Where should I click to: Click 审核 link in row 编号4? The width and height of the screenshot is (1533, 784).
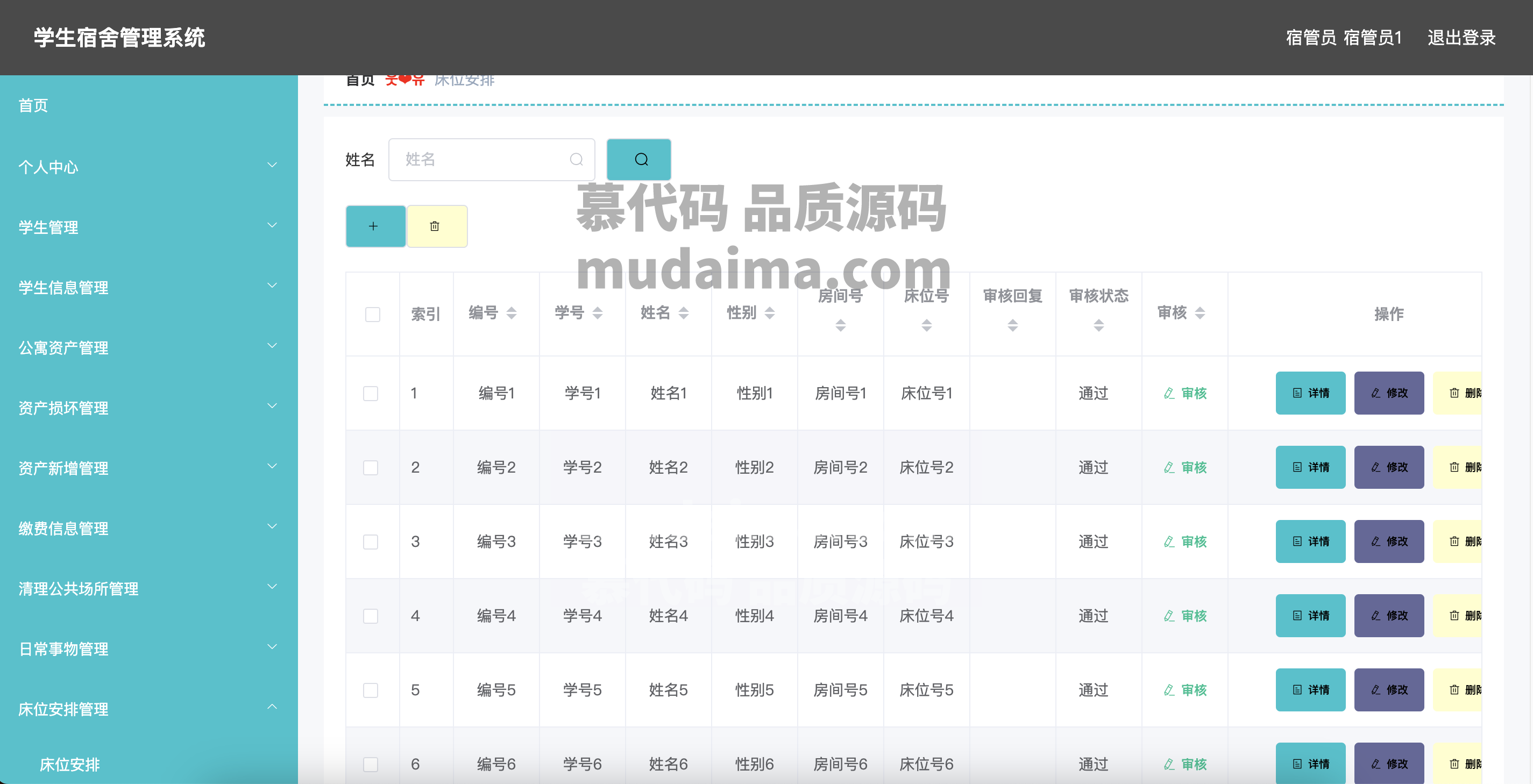click(x=1185, y=616)
